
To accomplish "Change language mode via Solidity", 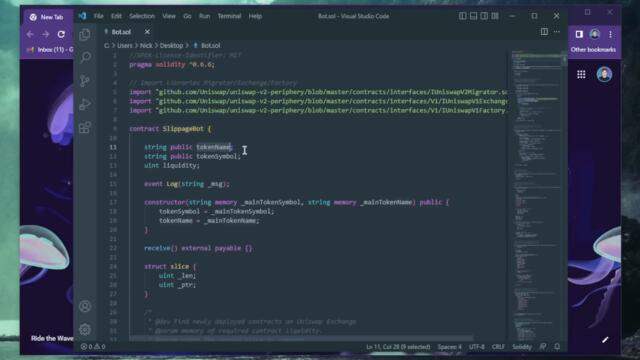I will (x=522, y=347).
